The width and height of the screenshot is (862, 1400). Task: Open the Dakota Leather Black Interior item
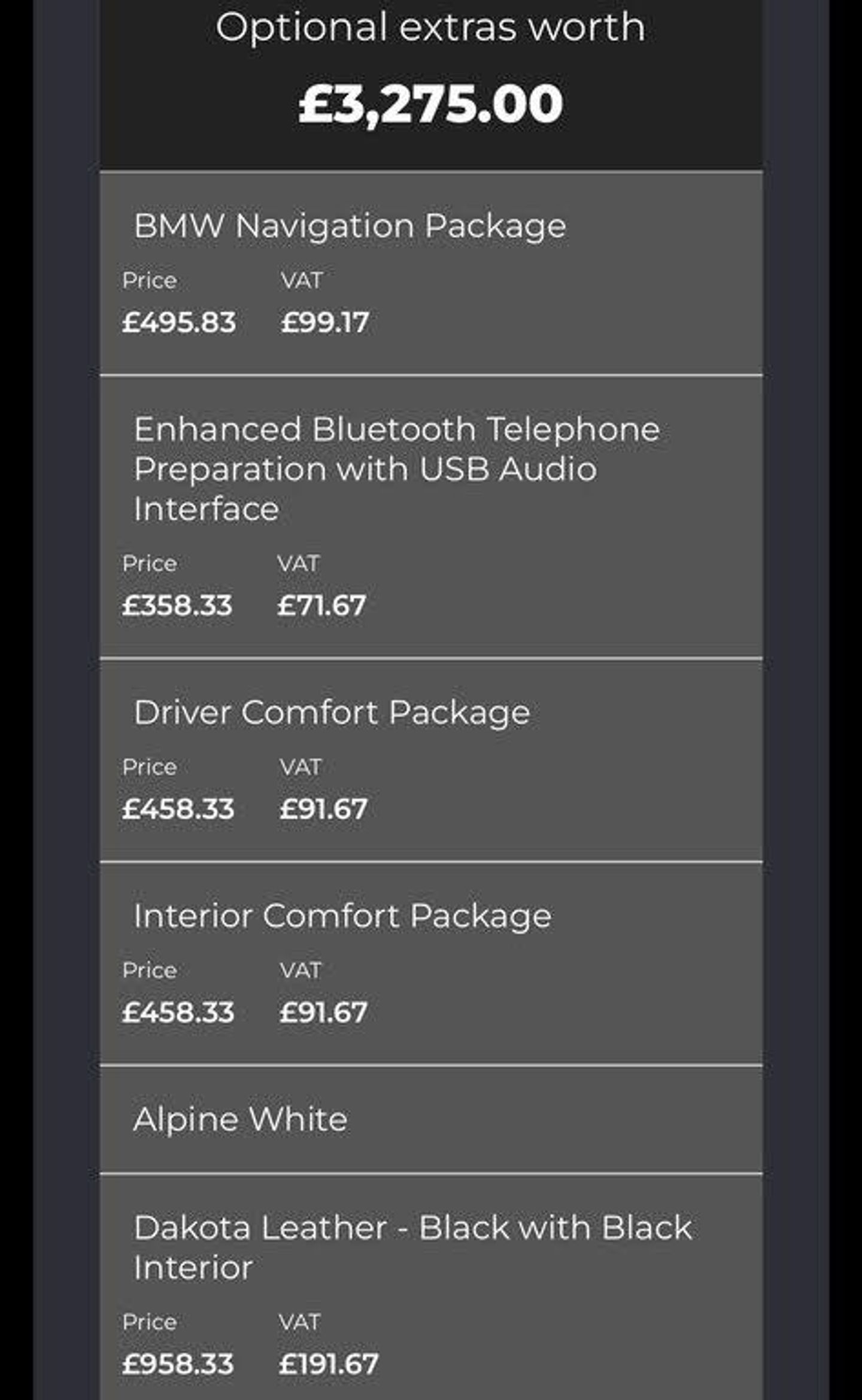click(413, 1248)
